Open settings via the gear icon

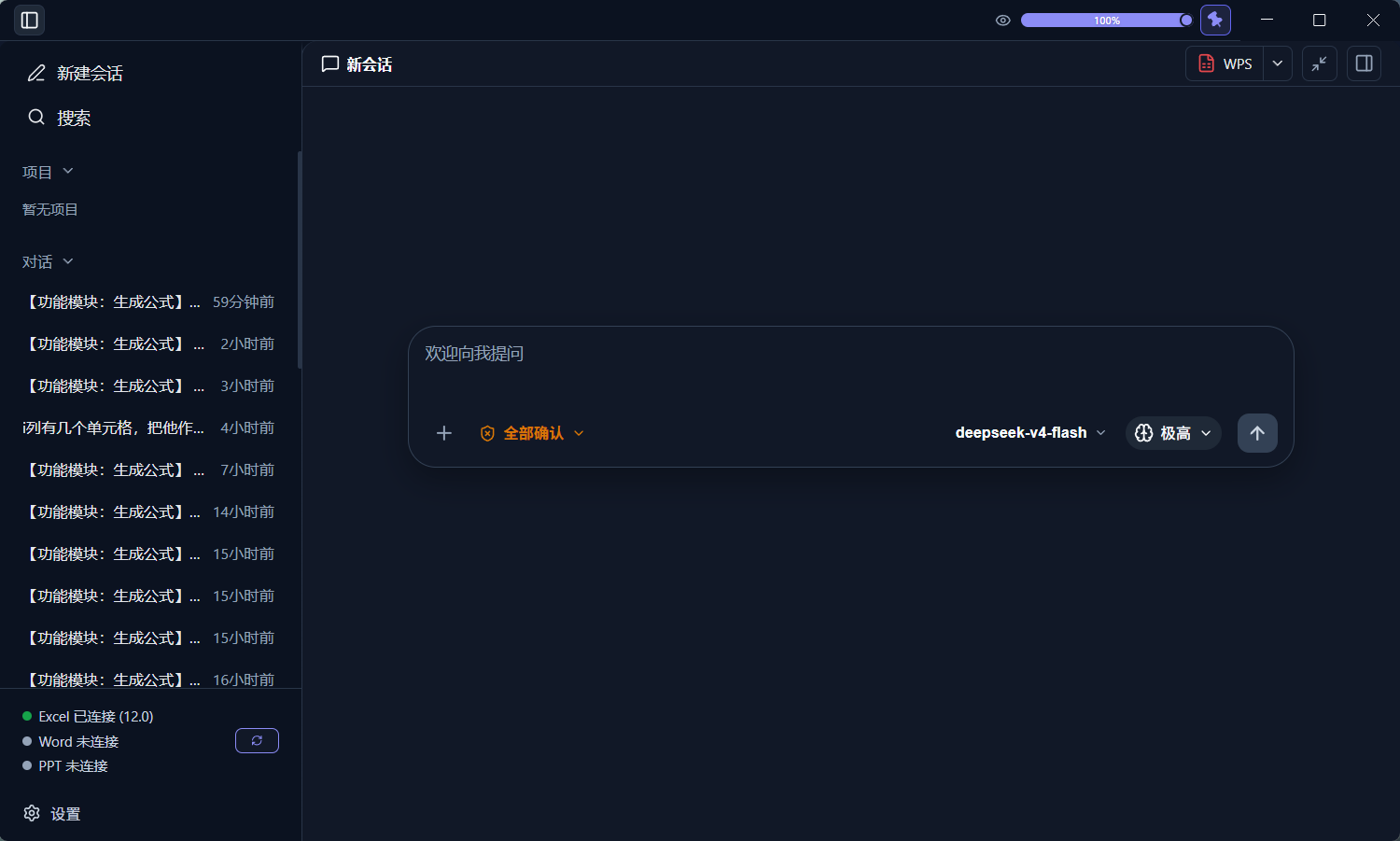[x=32, y=813]
